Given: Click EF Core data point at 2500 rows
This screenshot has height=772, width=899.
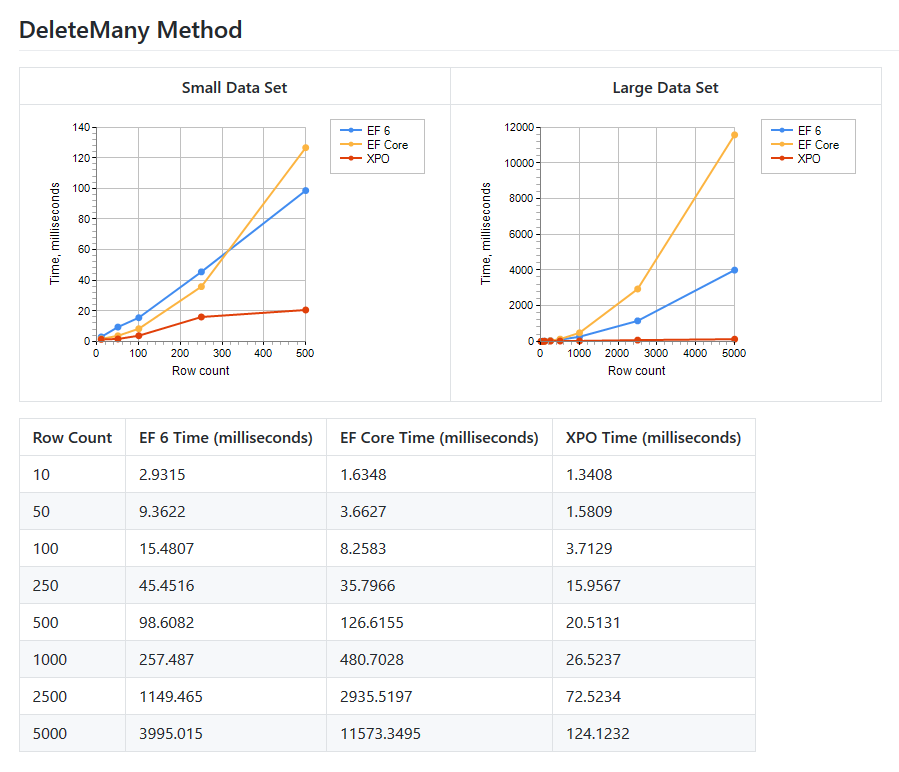Looking at the screenshot, I should click(x=638, y=289).
